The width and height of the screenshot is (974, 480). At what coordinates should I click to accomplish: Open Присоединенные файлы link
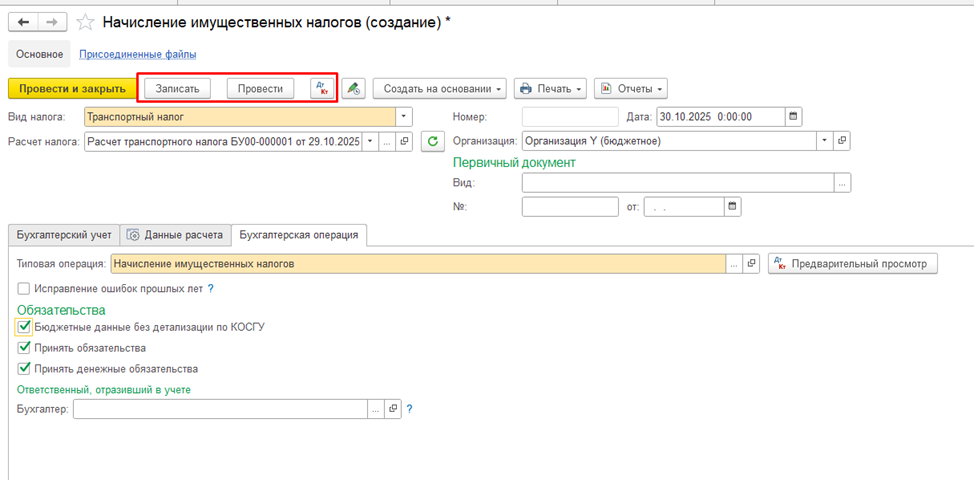[x=138, y=54]
